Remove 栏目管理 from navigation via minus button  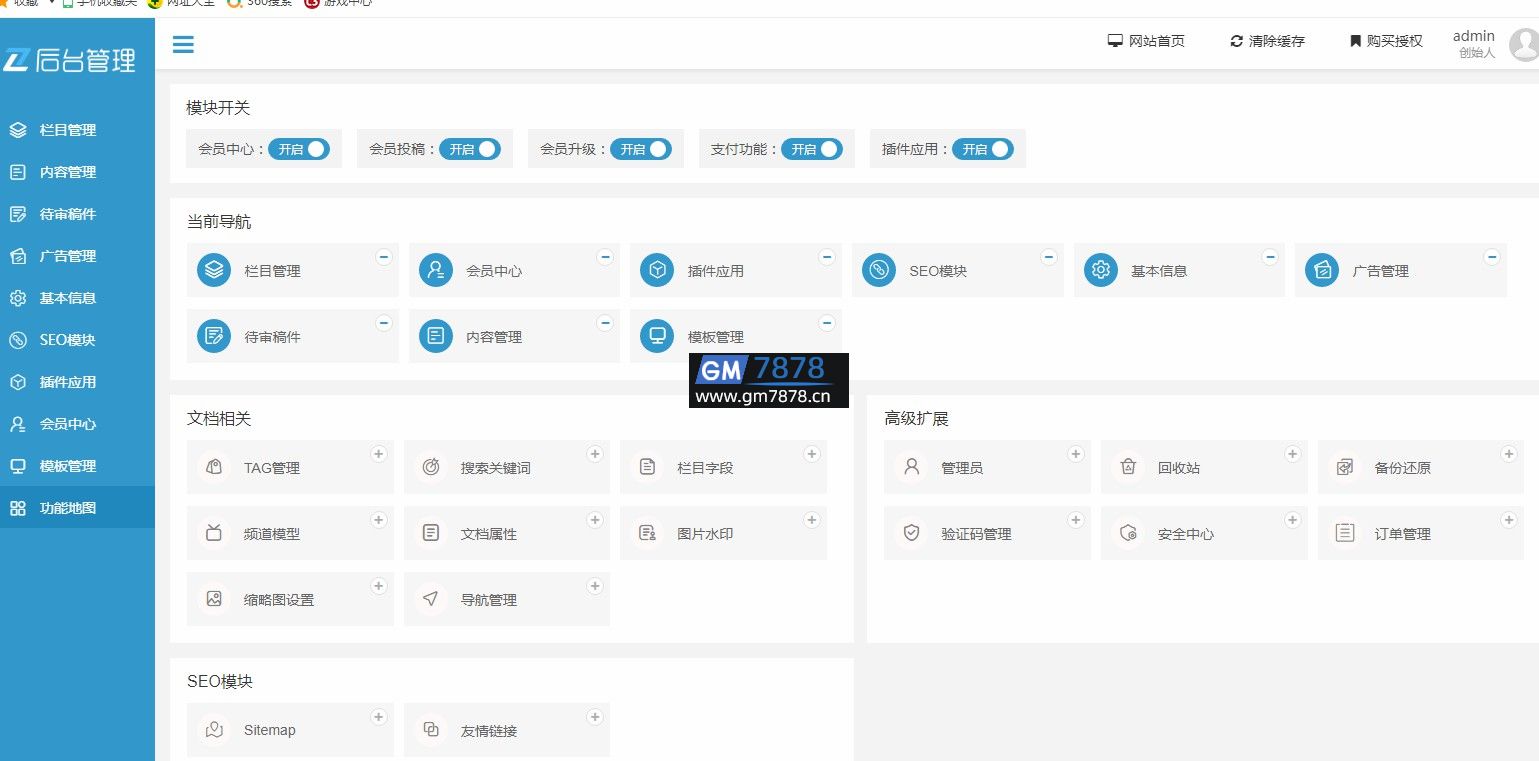[384, 257]
